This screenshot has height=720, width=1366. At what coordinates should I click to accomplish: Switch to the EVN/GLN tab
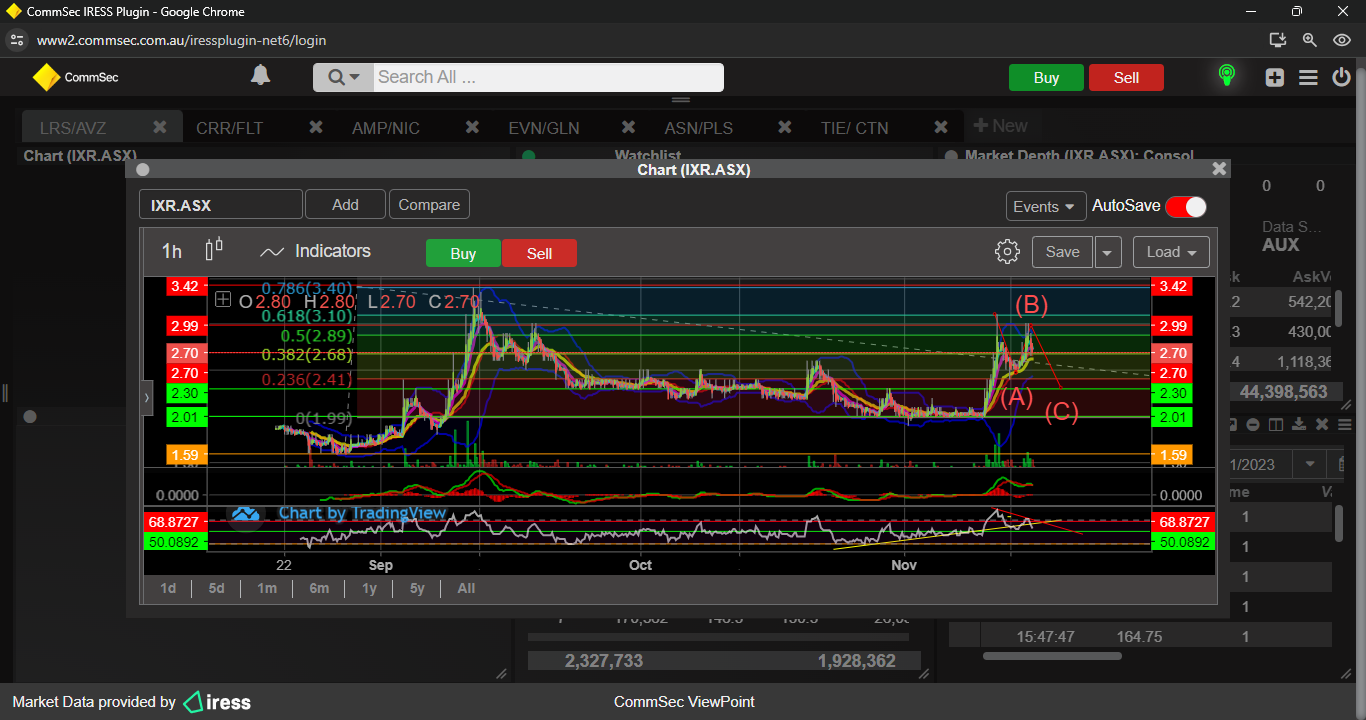point(544,128)
